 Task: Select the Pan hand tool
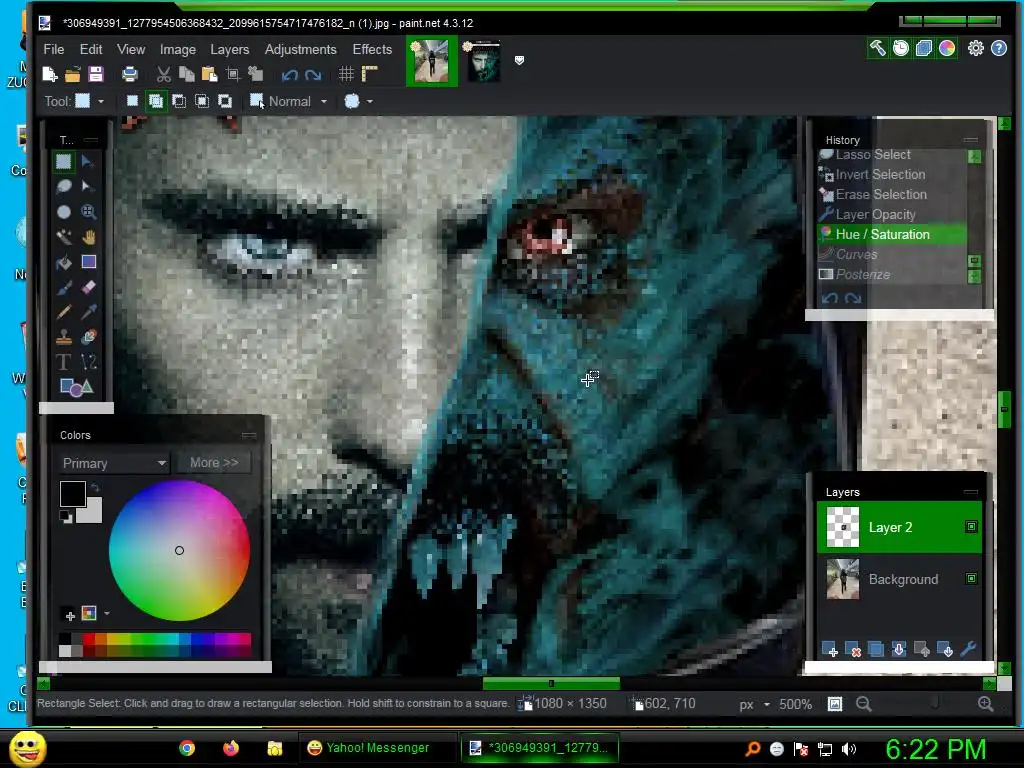(88, 237)
